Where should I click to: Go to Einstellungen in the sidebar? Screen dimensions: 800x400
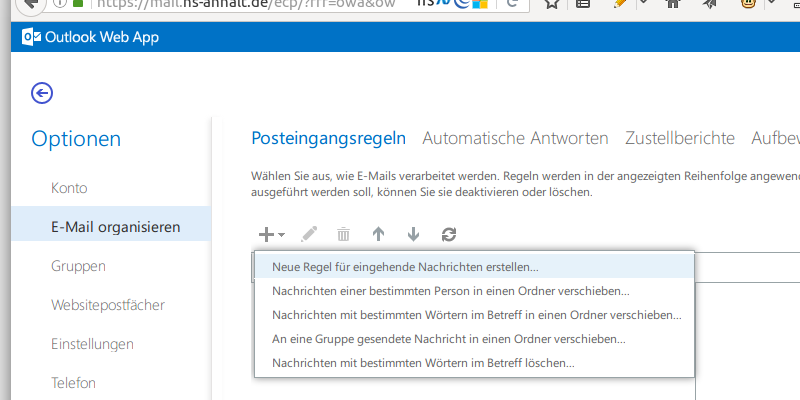[92, 344]
